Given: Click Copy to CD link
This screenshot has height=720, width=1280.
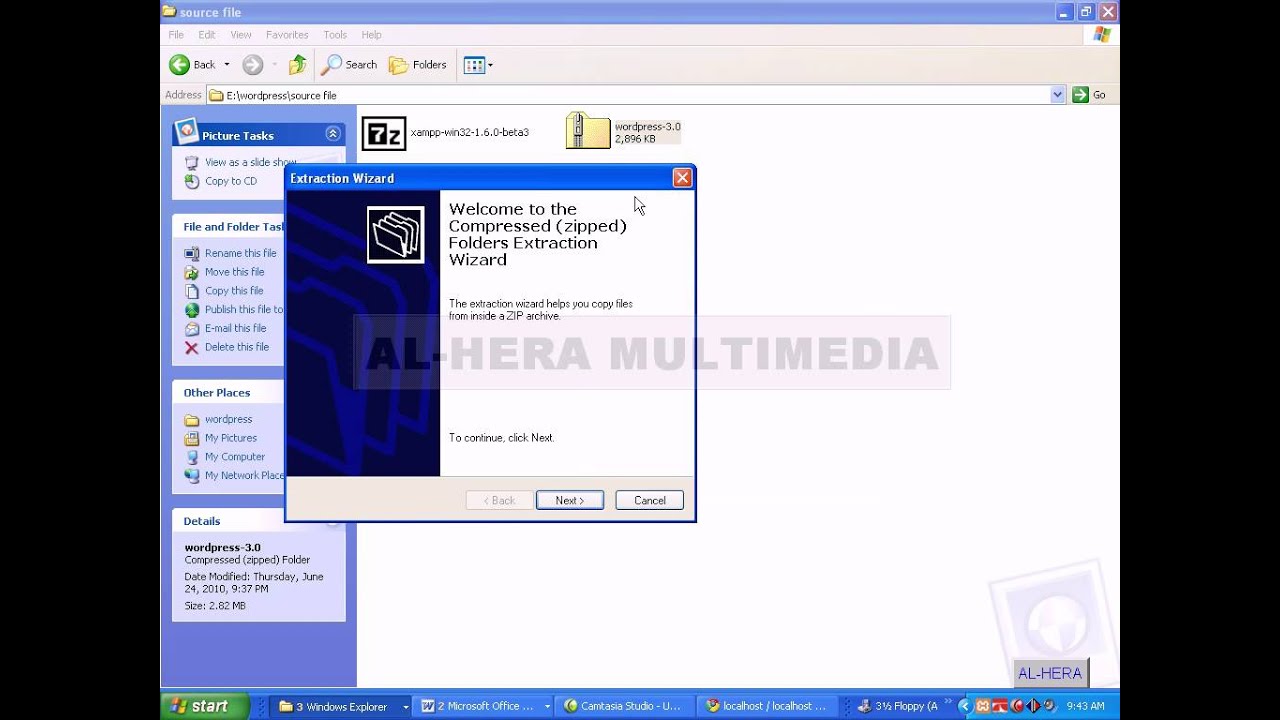Looking at the screenshot, I should pos(231,181).
